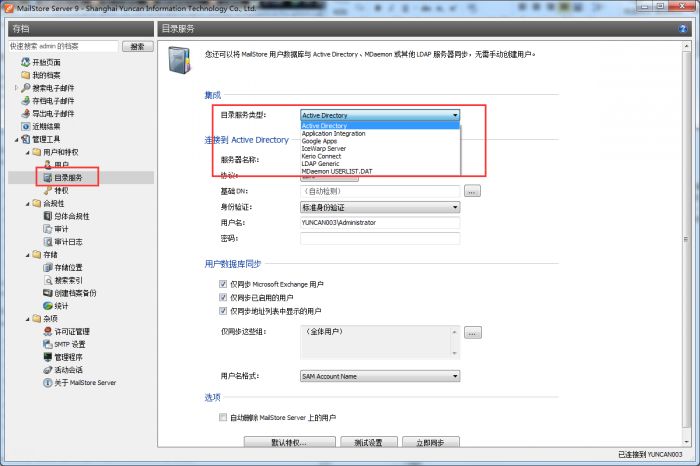Choose MDaemon USERLIST.DAT from the list
700x466 pixels.
[380, 171]
